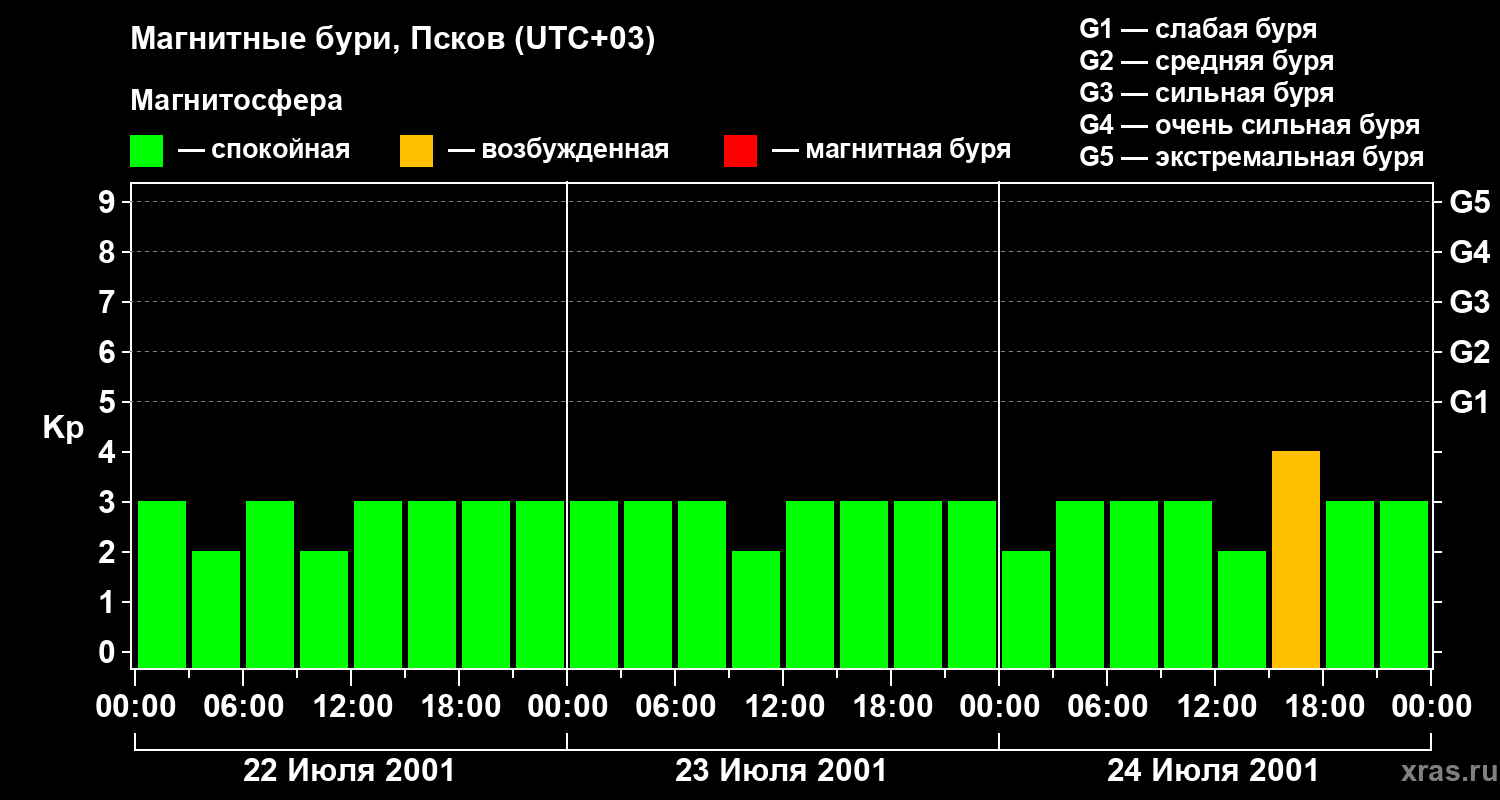Click the right-axis label 'G4'

(x=1469, y=252)
